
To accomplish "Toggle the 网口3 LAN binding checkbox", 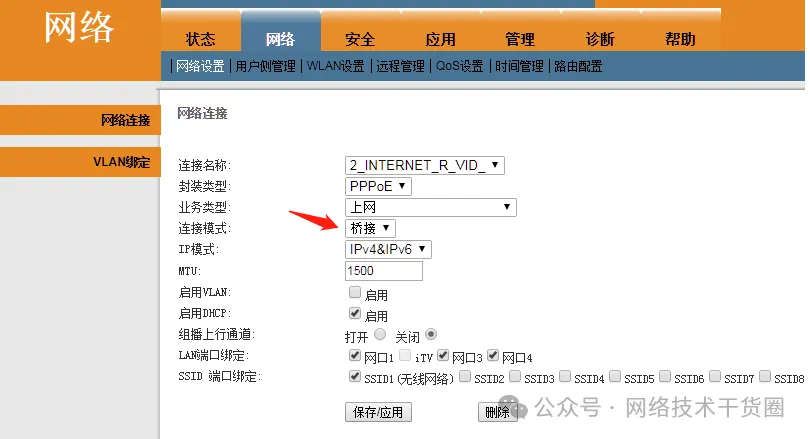I will [443, 355].
